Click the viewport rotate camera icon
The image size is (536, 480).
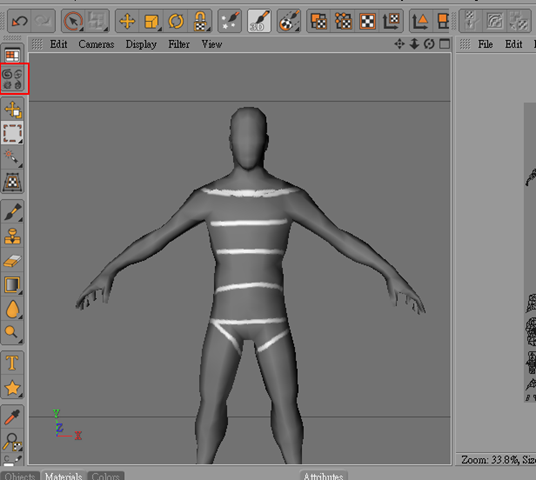pos(429,44)
